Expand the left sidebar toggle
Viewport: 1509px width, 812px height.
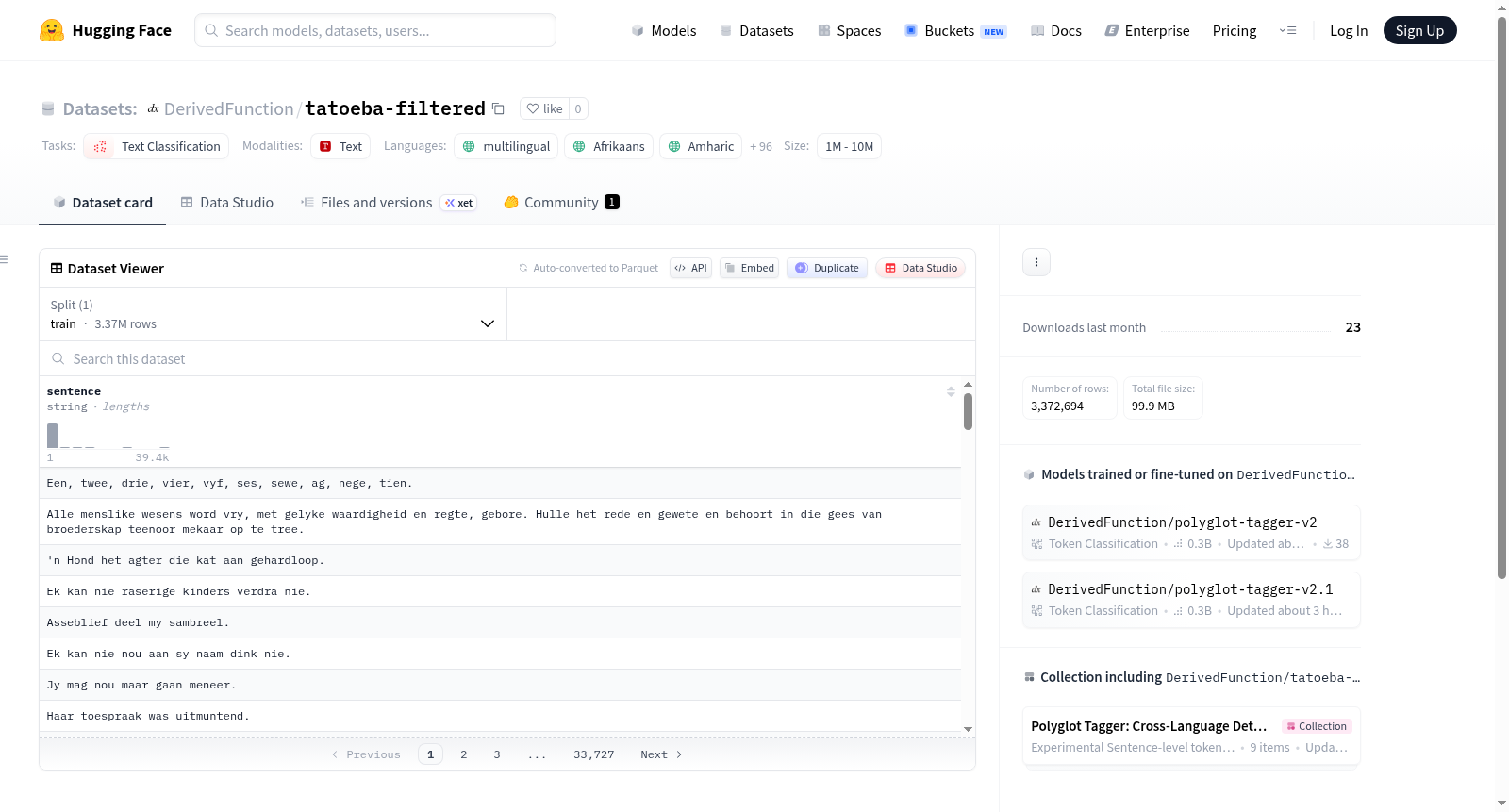[5, 259]
